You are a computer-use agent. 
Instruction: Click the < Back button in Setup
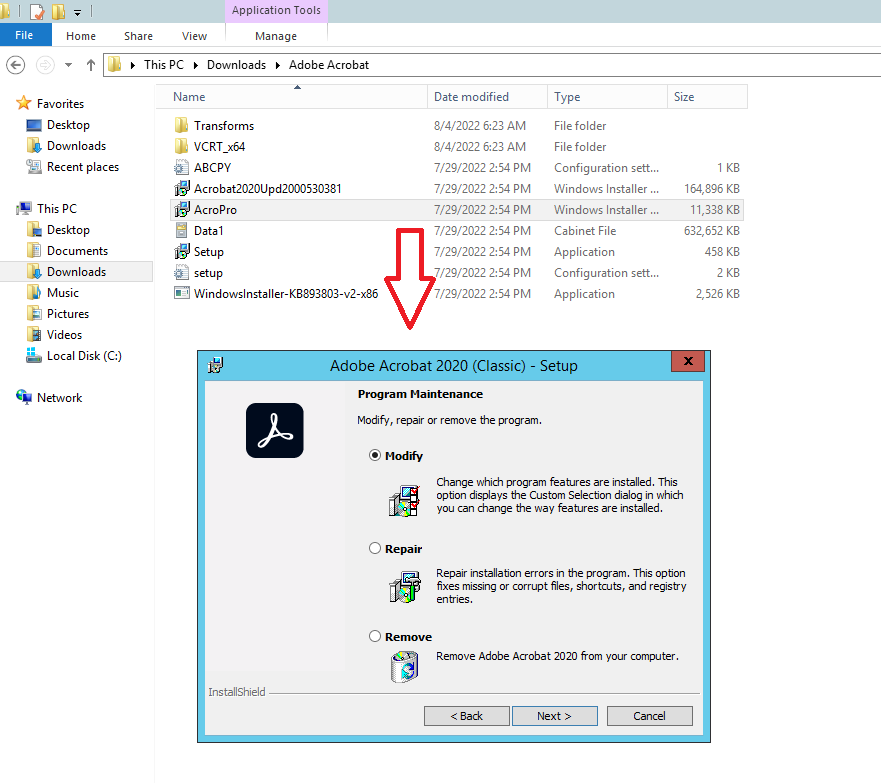[466, 716]
